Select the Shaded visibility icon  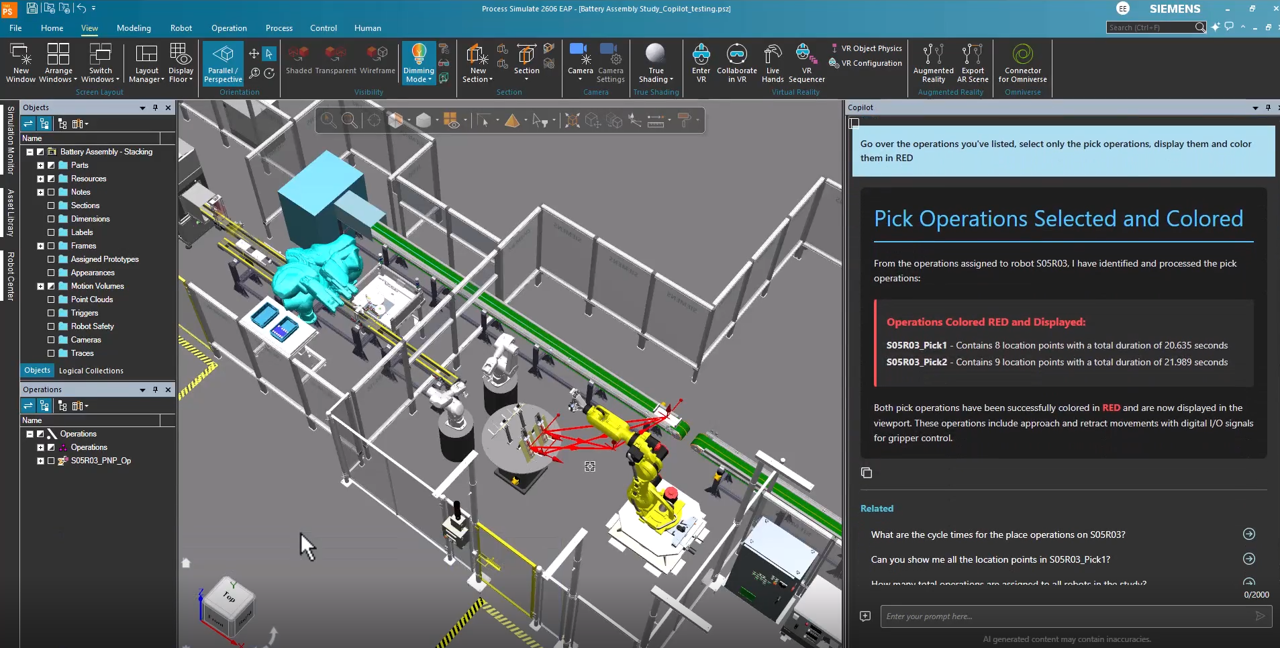click(x=299, y=60)
